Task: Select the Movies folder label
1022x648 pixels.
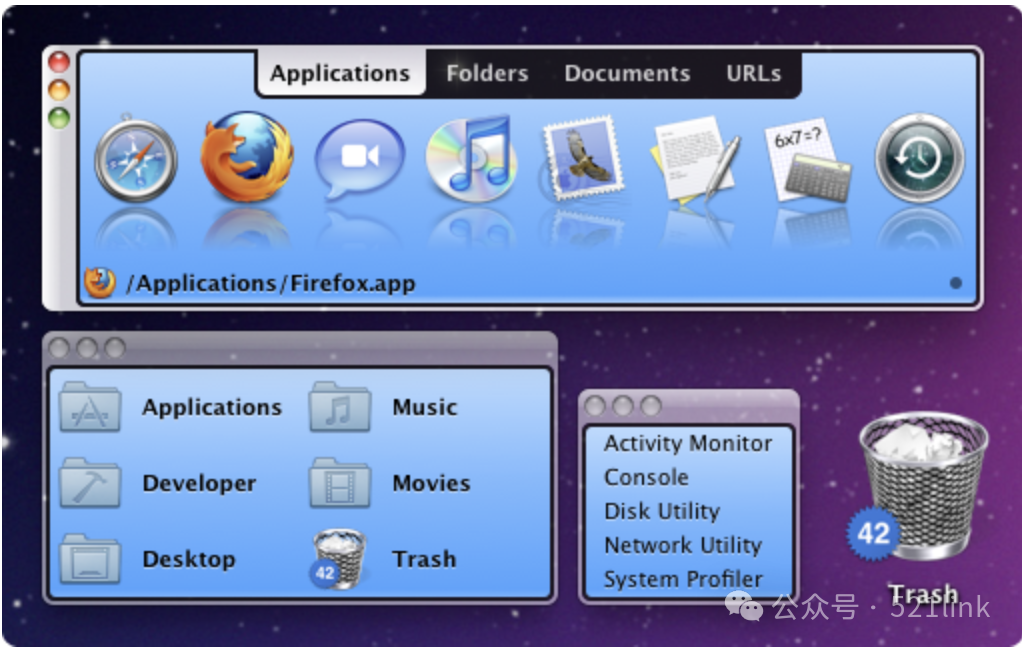Action: click(x=431, y=484)
